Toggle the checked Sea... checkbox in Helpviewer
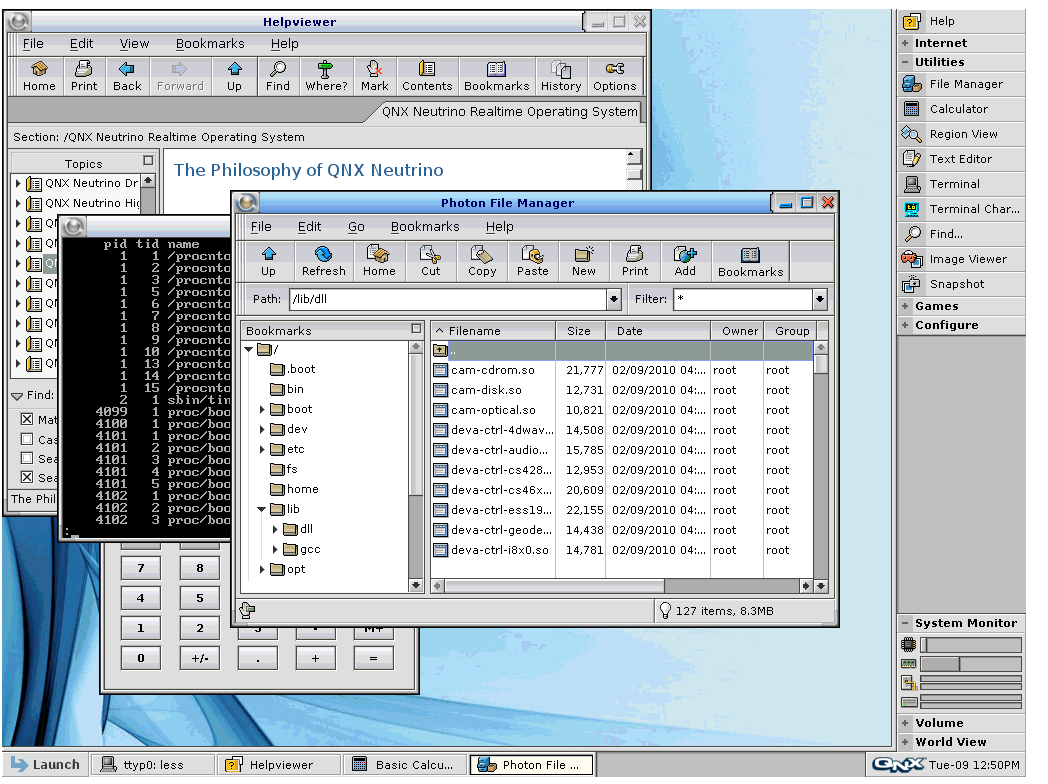This screenshot has height=784, width=1048. pos(27,477)
